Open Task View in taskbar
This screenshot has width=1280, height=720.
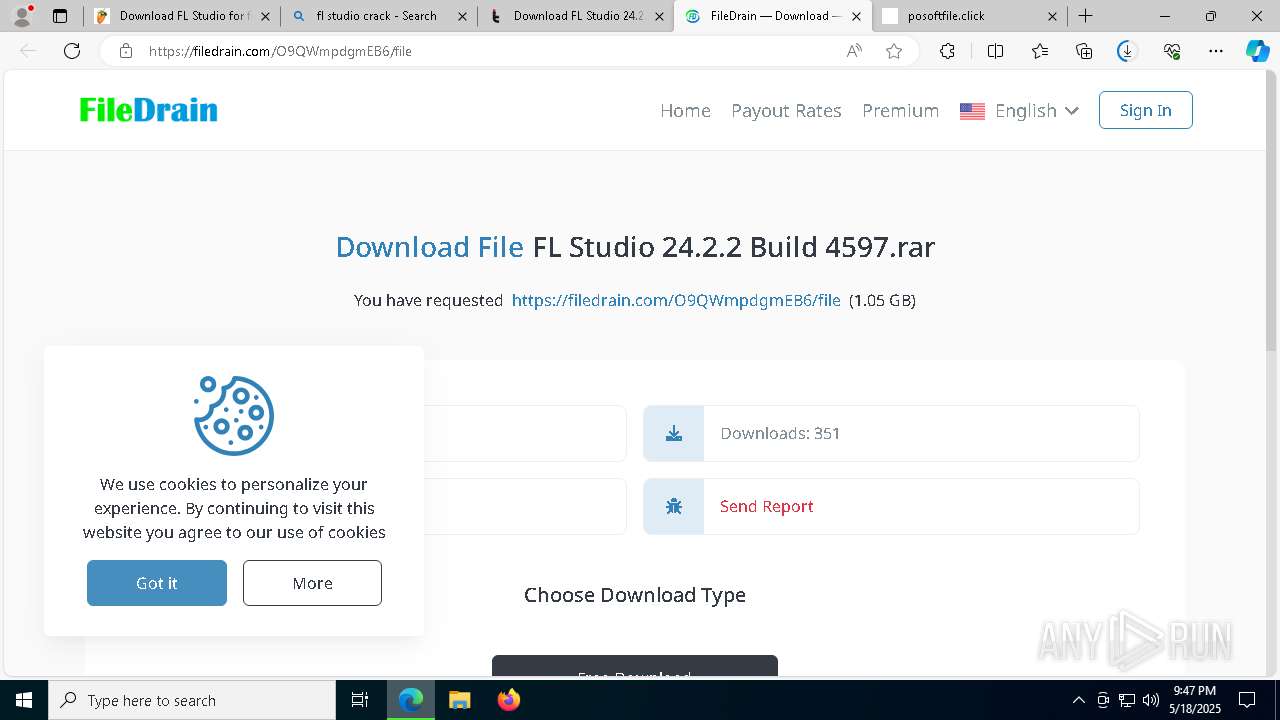360,700
